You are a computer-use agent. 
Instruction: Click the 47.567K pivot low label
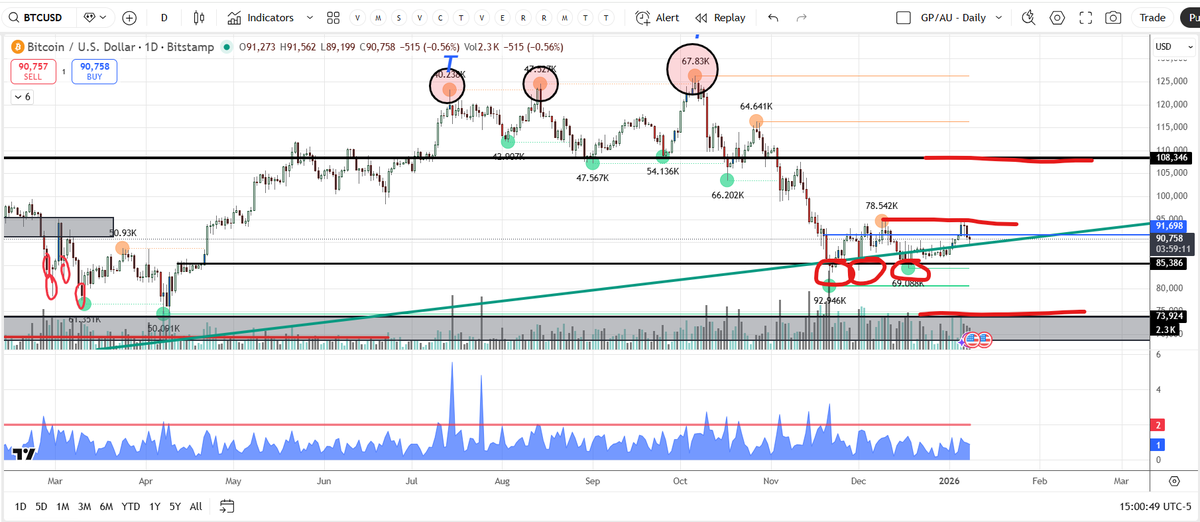click(x=593, y=177)
